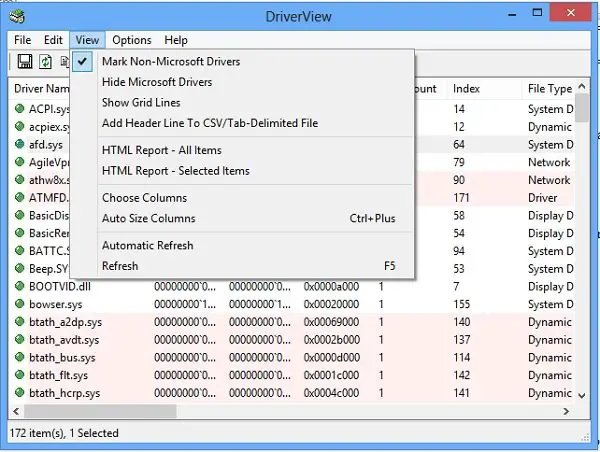Screen dimensions: 600x452
Task: Close the open View menu
Action: (87, 40)
